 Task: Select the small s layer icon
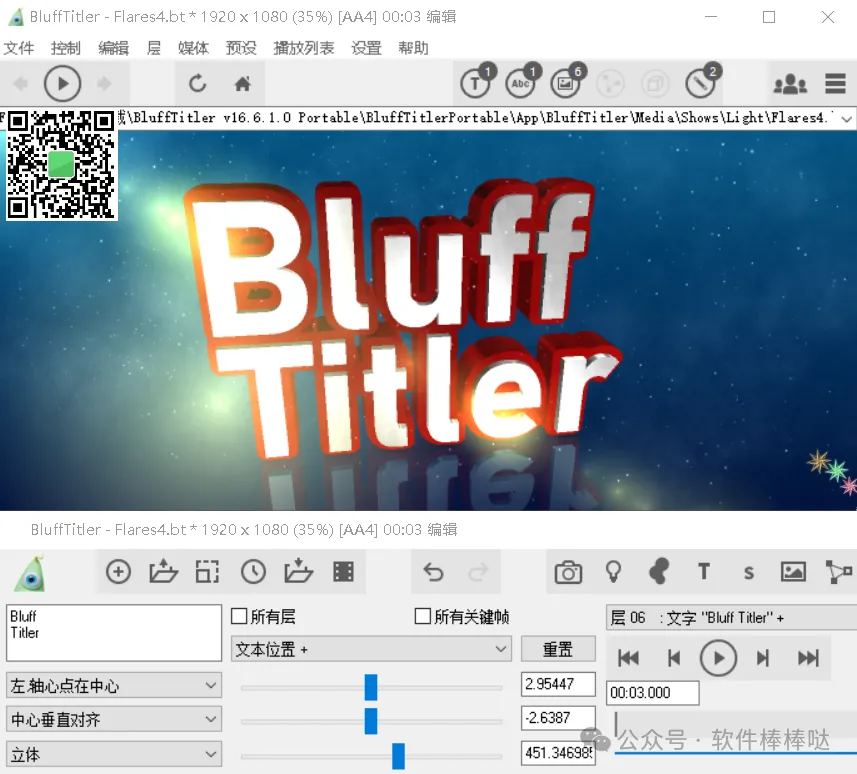(749, 573)
